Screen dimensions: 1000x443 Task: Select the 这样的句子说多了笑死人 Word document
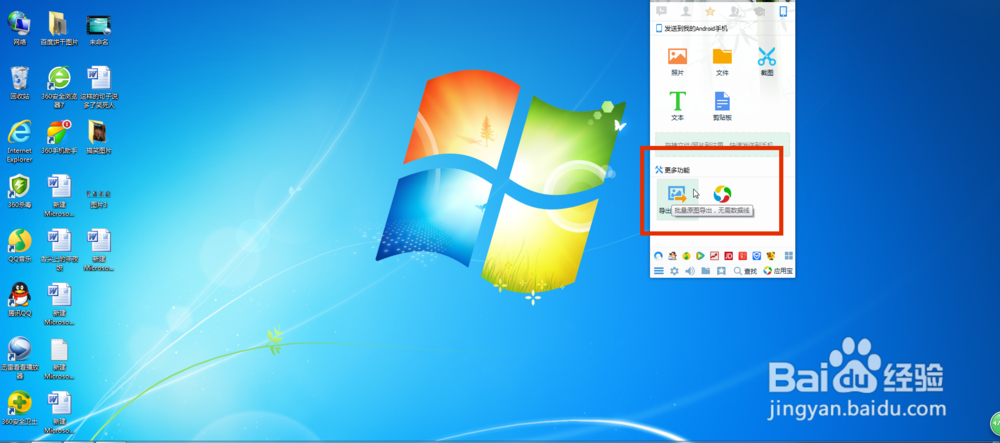(99, 87)
